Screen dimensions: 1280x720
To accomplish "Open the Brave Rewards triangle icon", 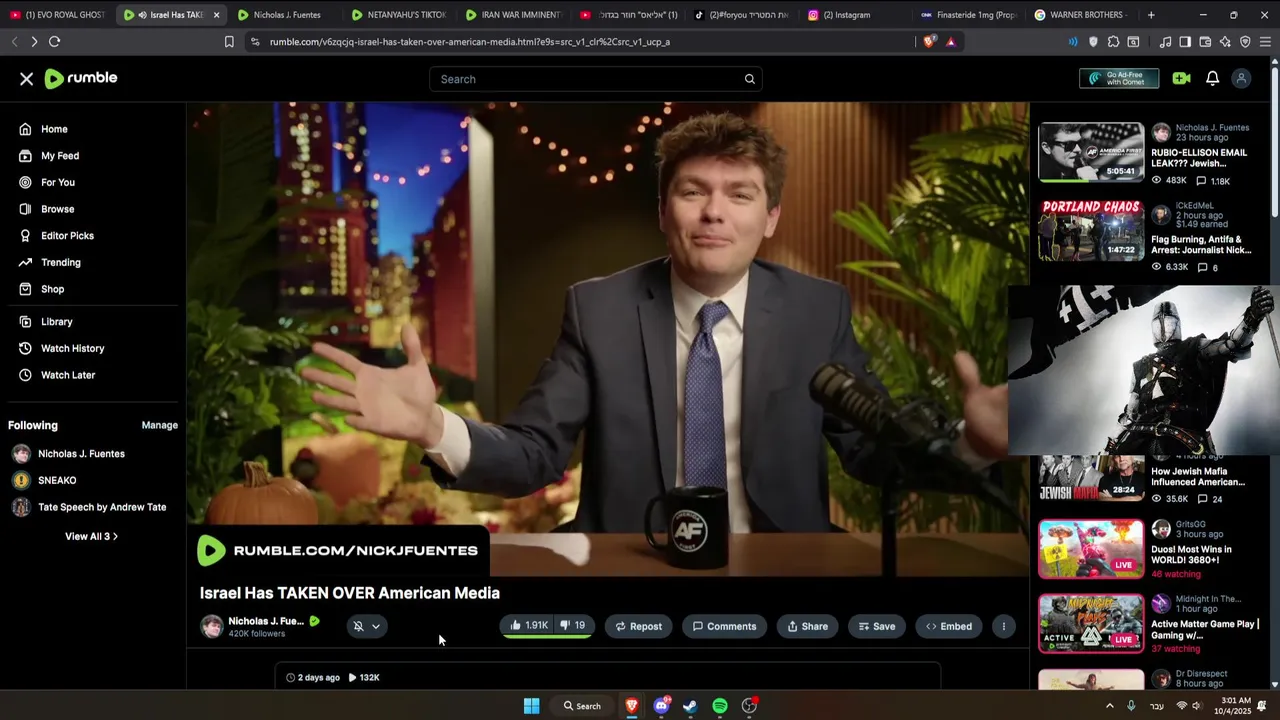I will (x=950, y=42).
